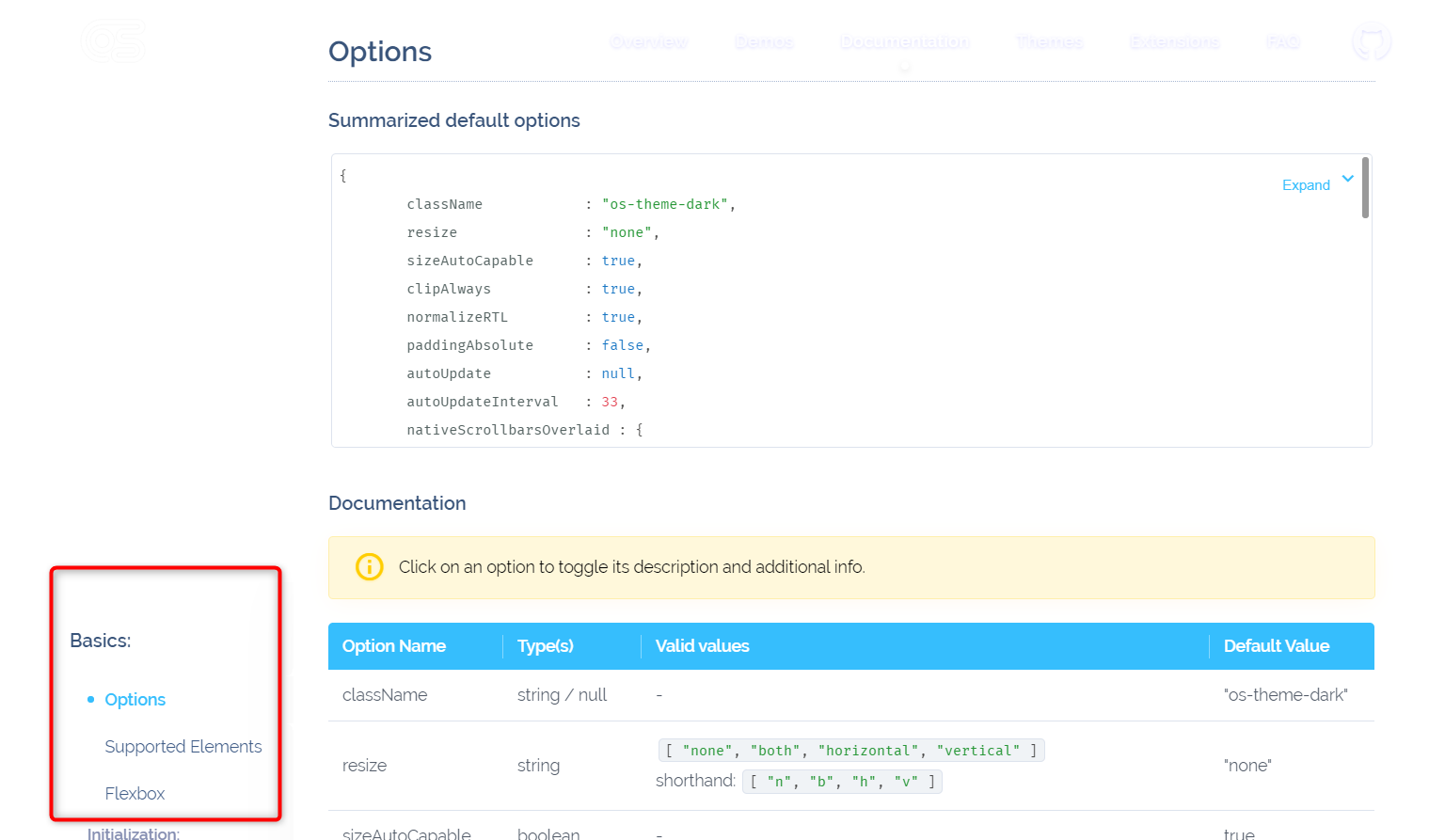Open the Supported Elements sidebar link
Image resolution: width=1429 pixels, height=840 pixels.
[183, 746]
